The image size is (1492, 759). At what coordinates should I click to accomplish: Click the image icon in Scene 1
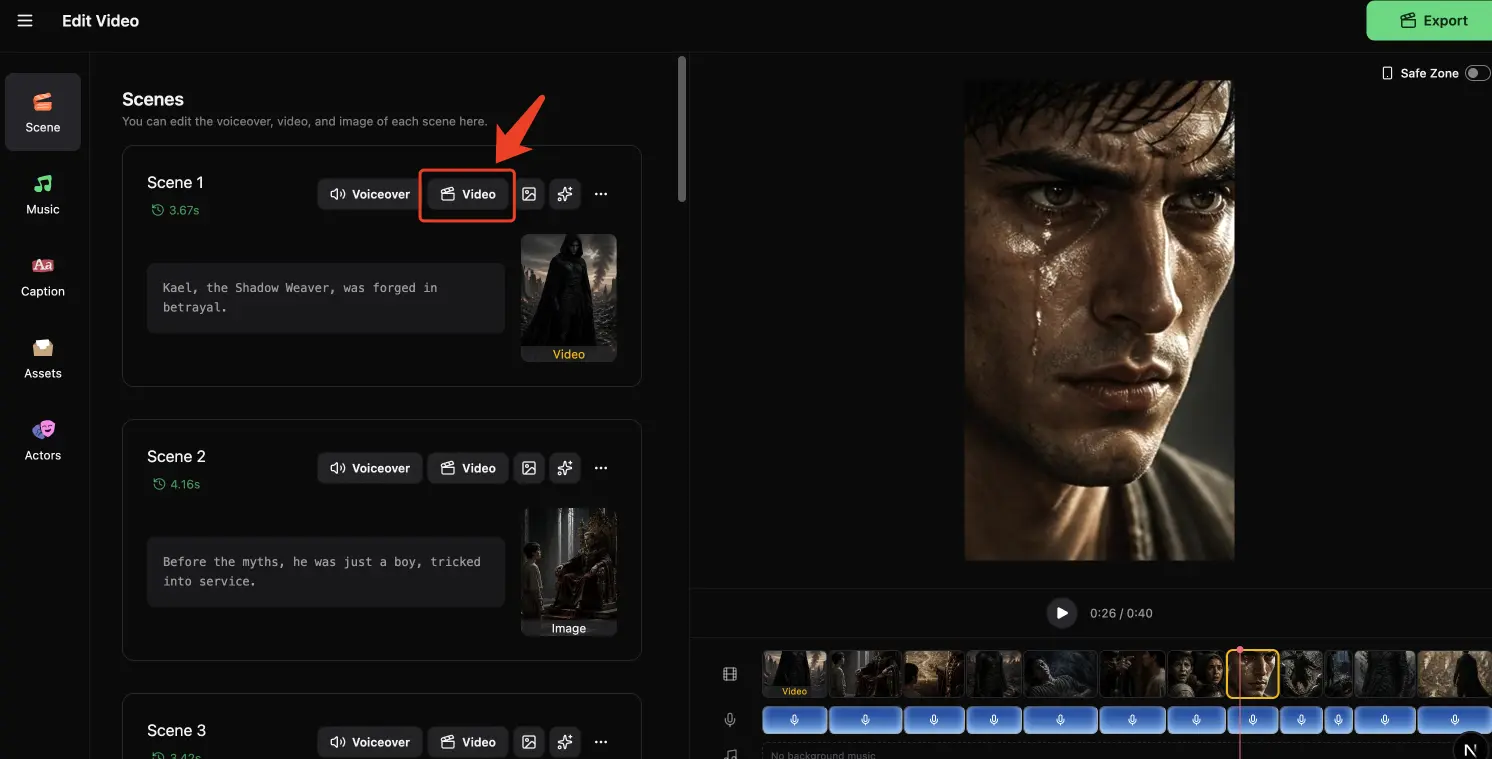pyautogui.click(x=529, y=194)
